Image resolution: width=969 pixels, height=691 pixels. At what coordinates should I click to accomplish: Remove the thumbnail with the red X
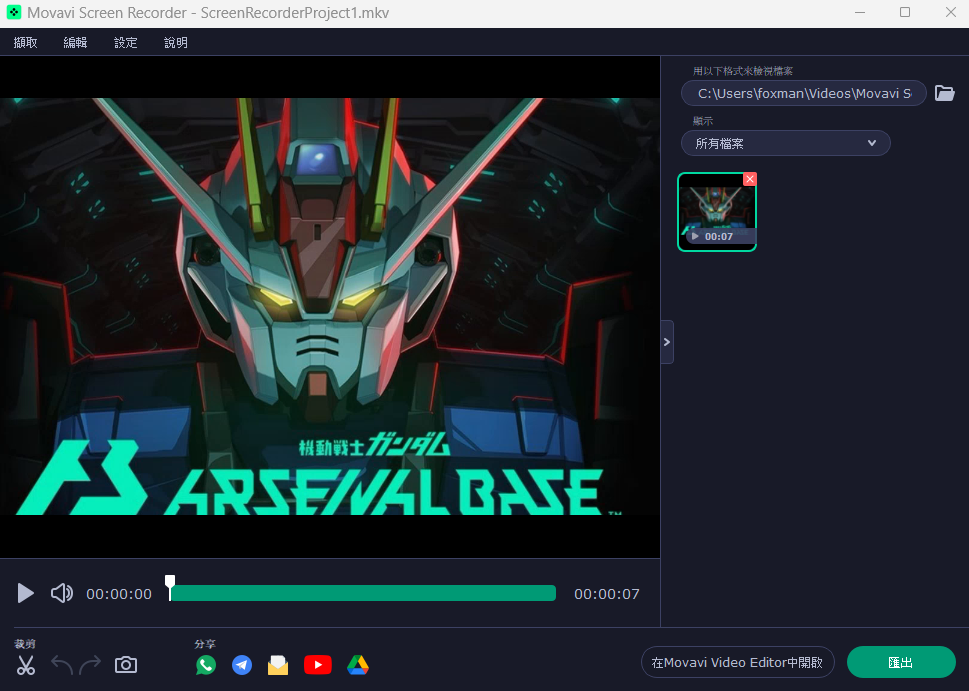click(x=750, y=179)
